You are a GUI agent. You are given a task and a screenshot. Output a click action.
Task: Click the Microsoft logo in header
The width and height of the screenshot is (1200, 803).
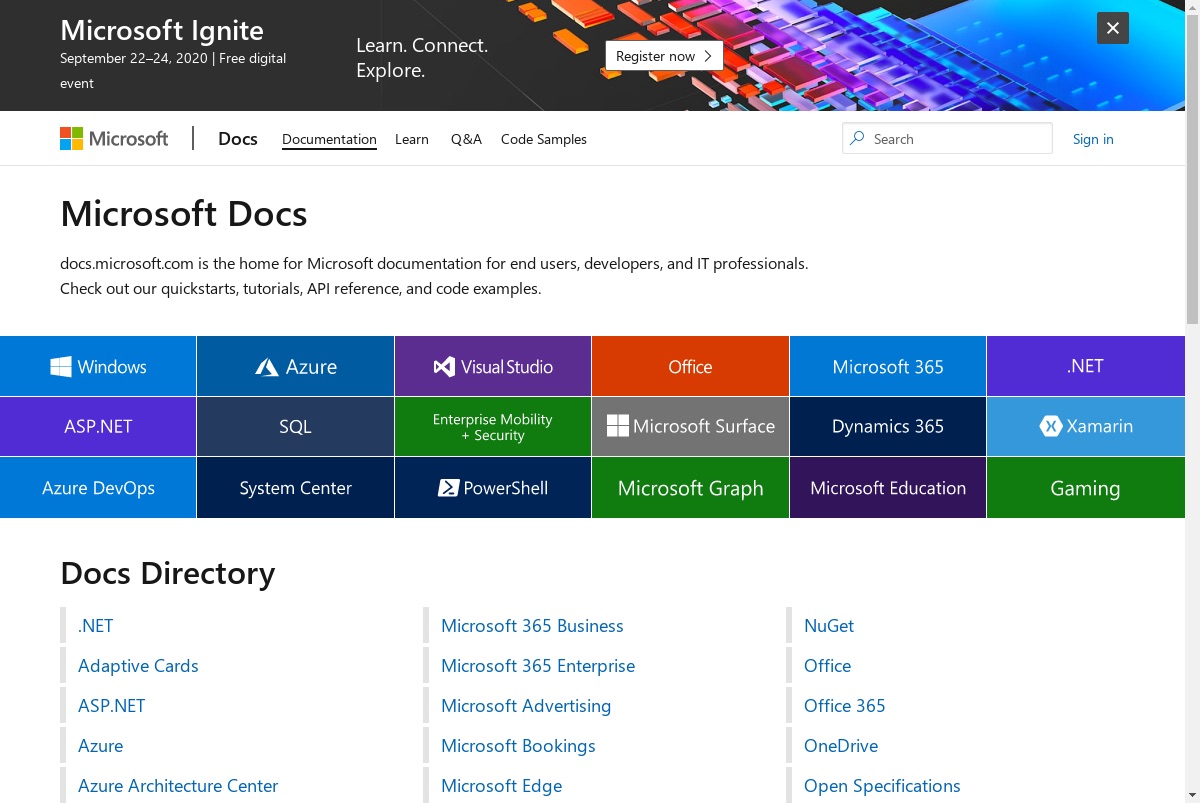click(x=114, y=139)
